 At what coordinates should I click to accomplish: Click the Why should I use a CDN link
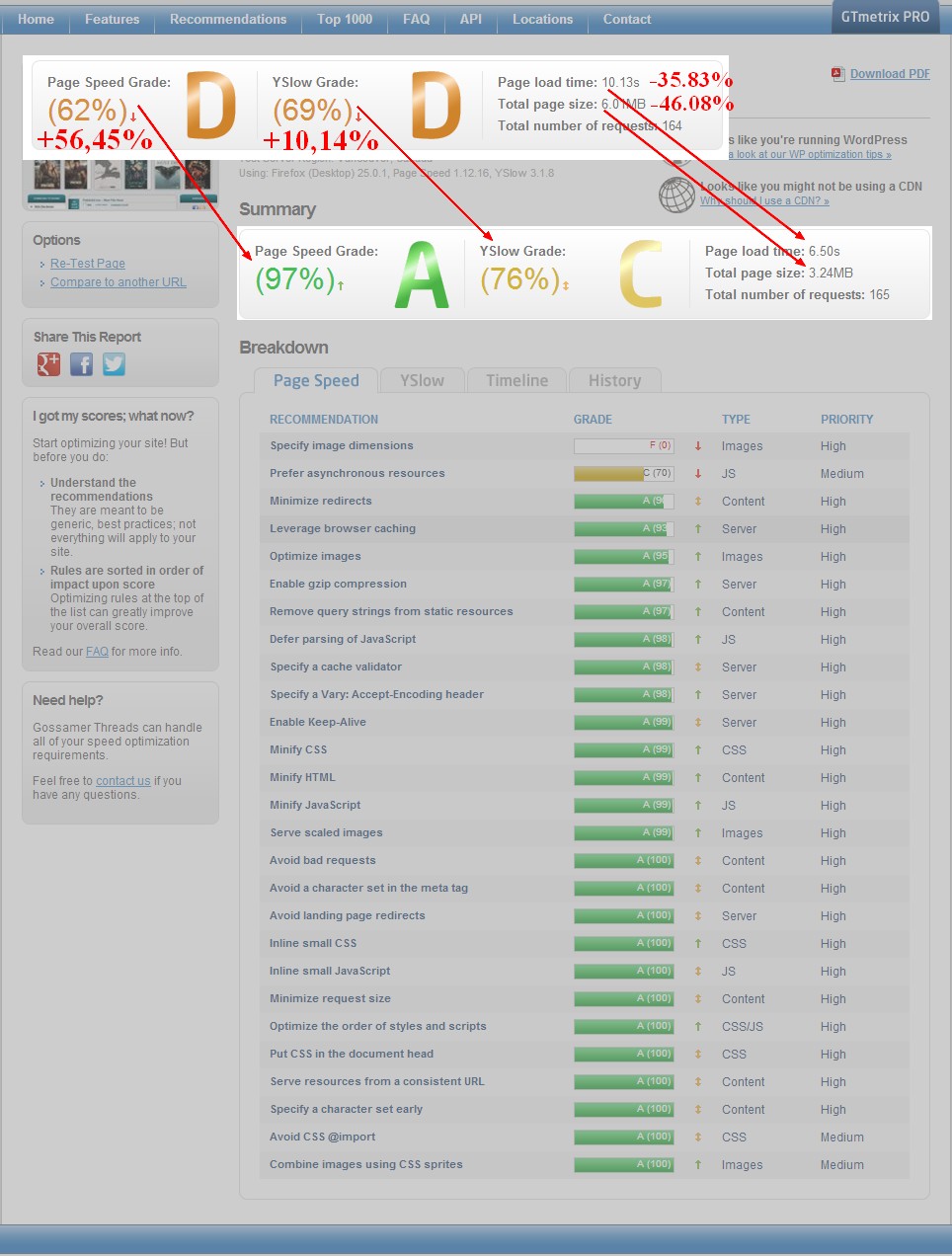(x=764, y=200)
